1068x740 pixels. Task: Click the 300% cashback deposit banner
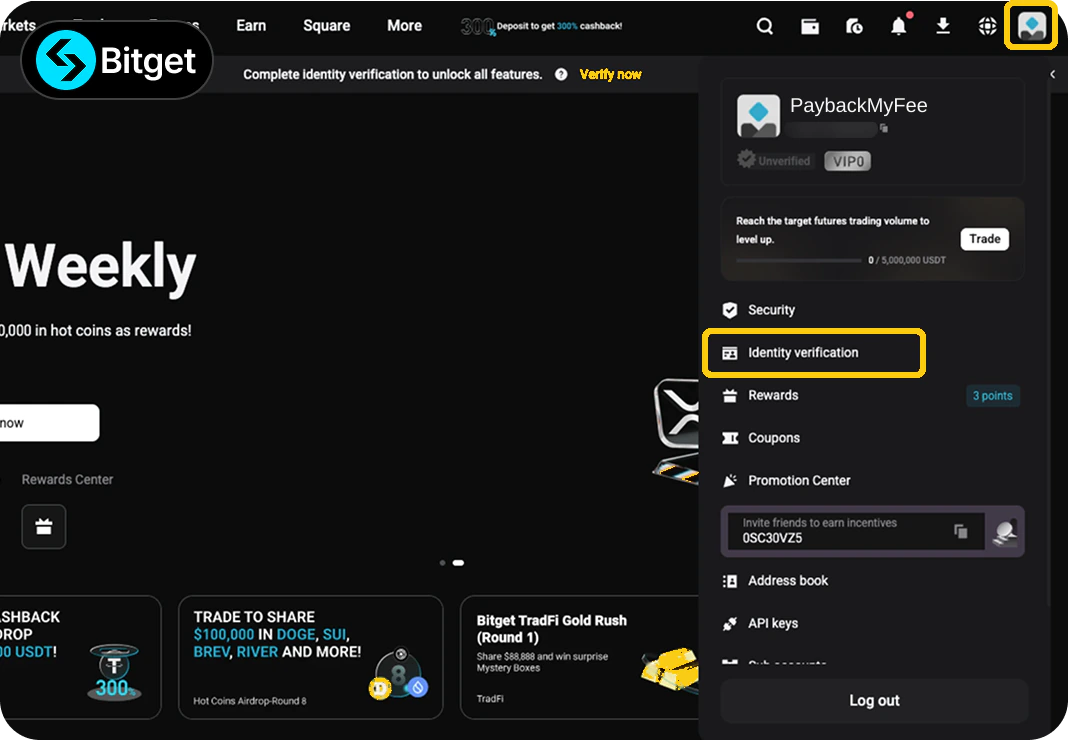pos(541,27)
